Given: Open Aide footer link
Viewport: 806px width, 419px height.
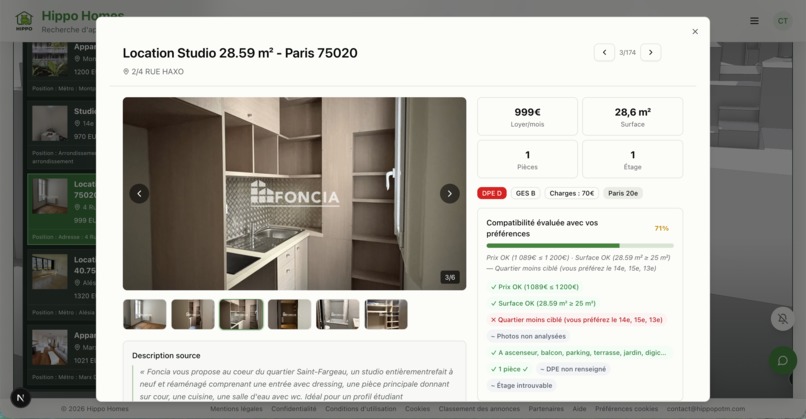Looking at the screenshot, I should point(579,409).
